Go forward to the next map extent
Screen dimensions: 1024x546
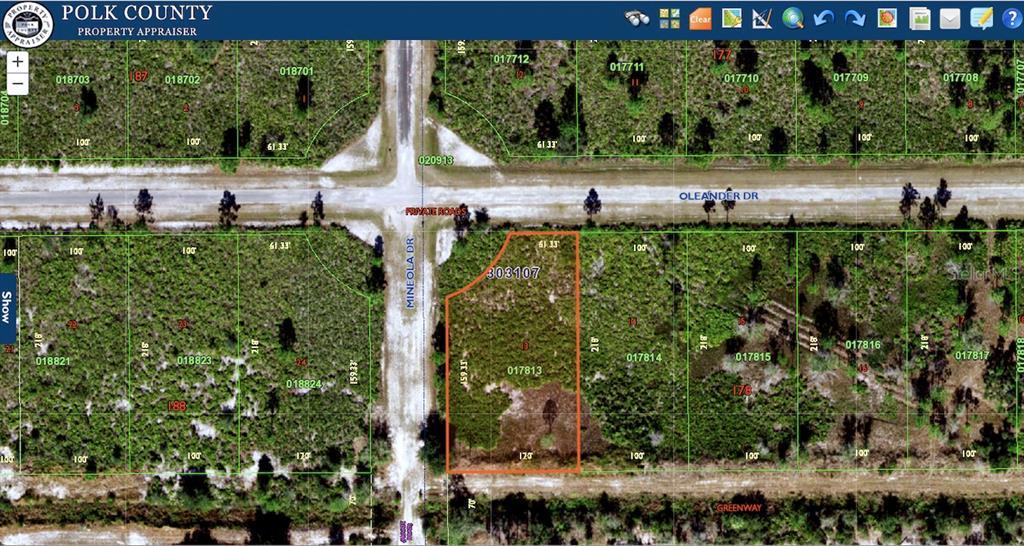[855, 18]
